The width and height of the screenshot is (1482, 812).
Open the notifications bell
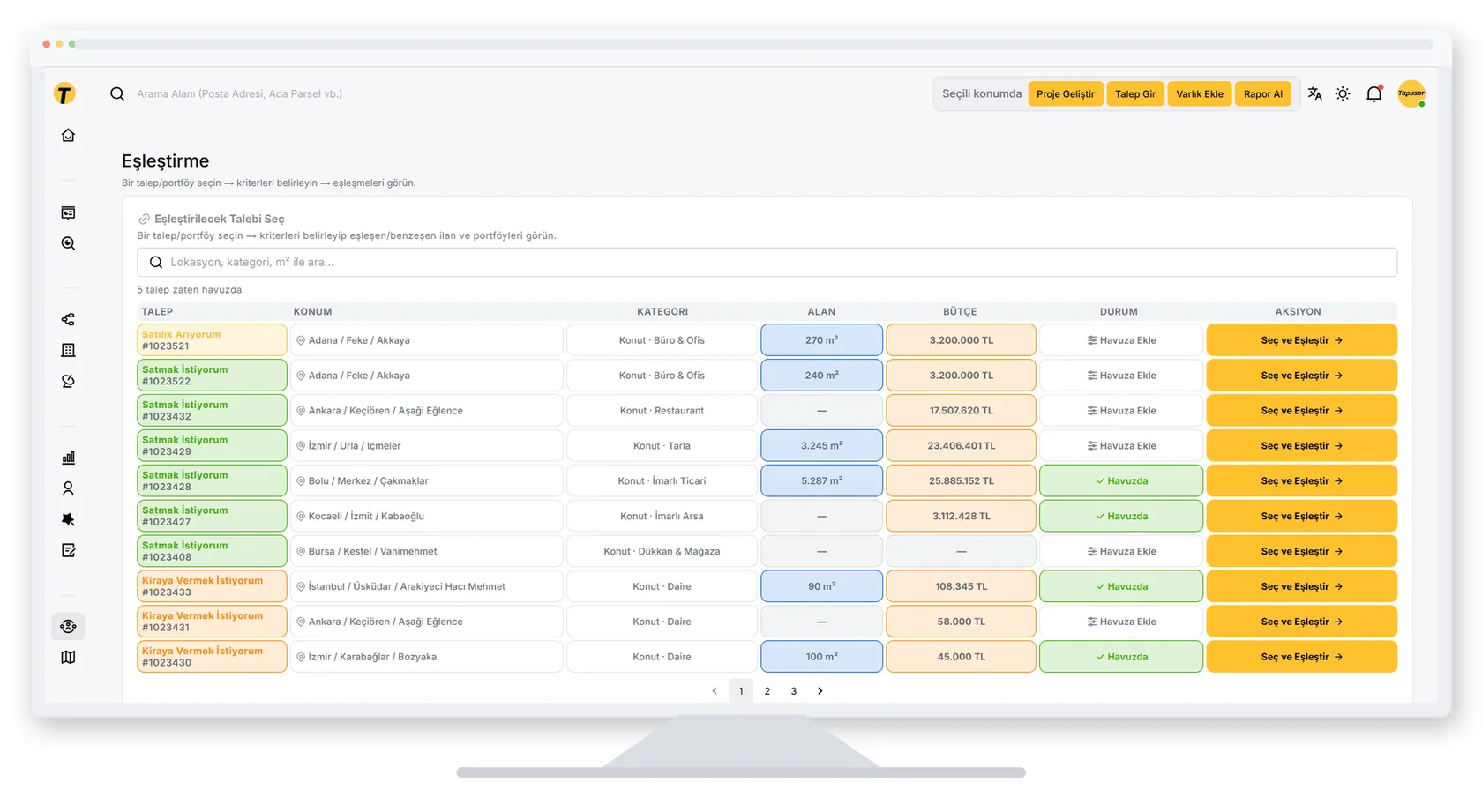pyautogui.click(x=1374, y=93)
